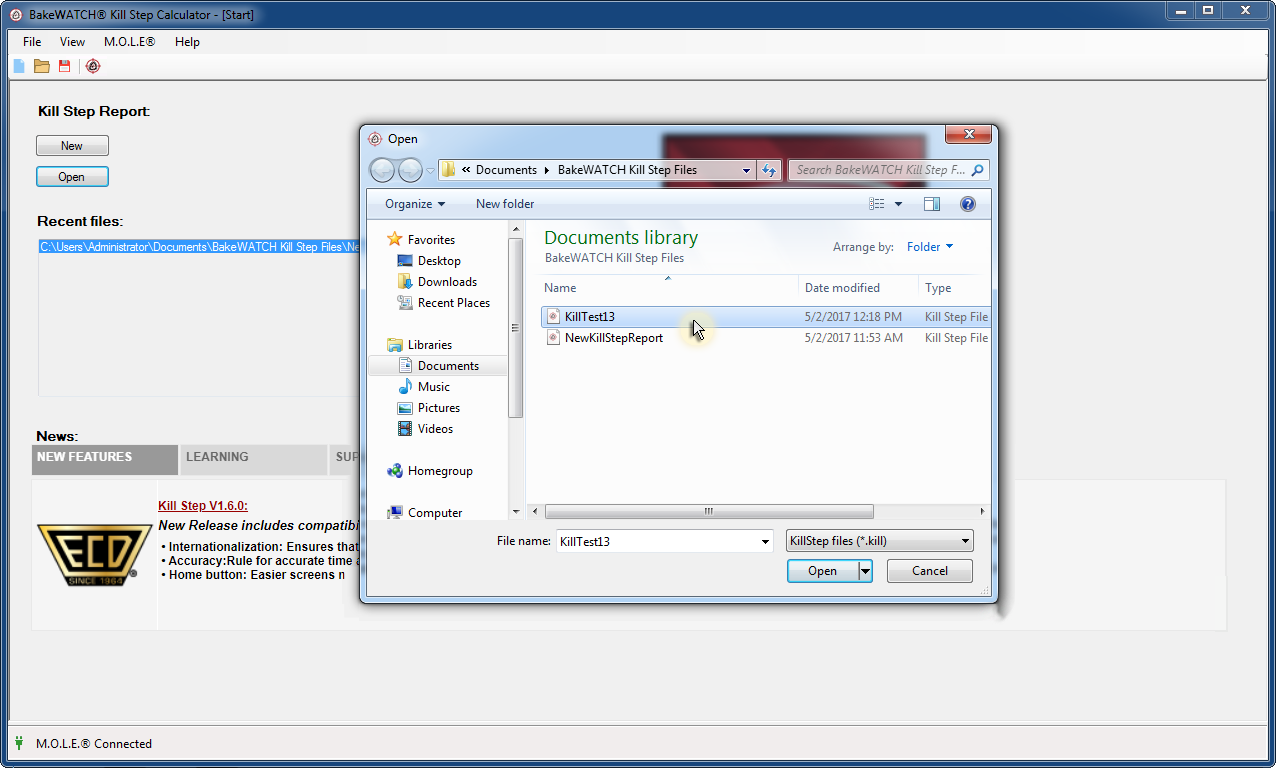Open the Organize dropdown menu
The width and height of the screenshot is (1276, 768).
[415, 204]
